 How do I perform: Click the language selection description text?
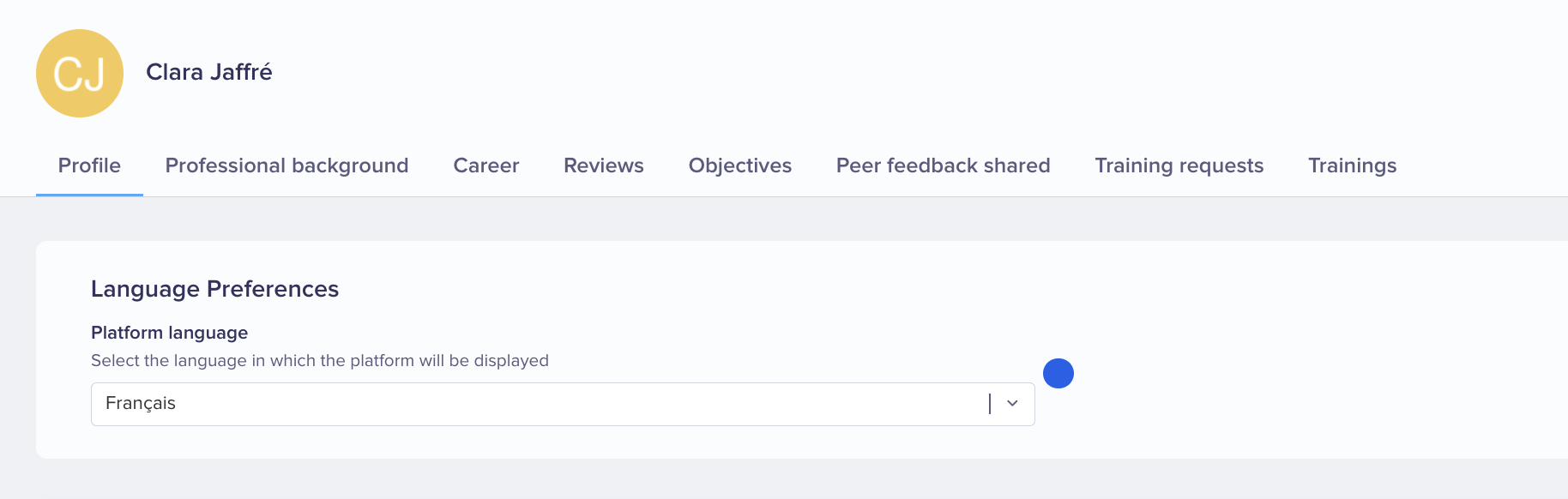tap(320, 361)
